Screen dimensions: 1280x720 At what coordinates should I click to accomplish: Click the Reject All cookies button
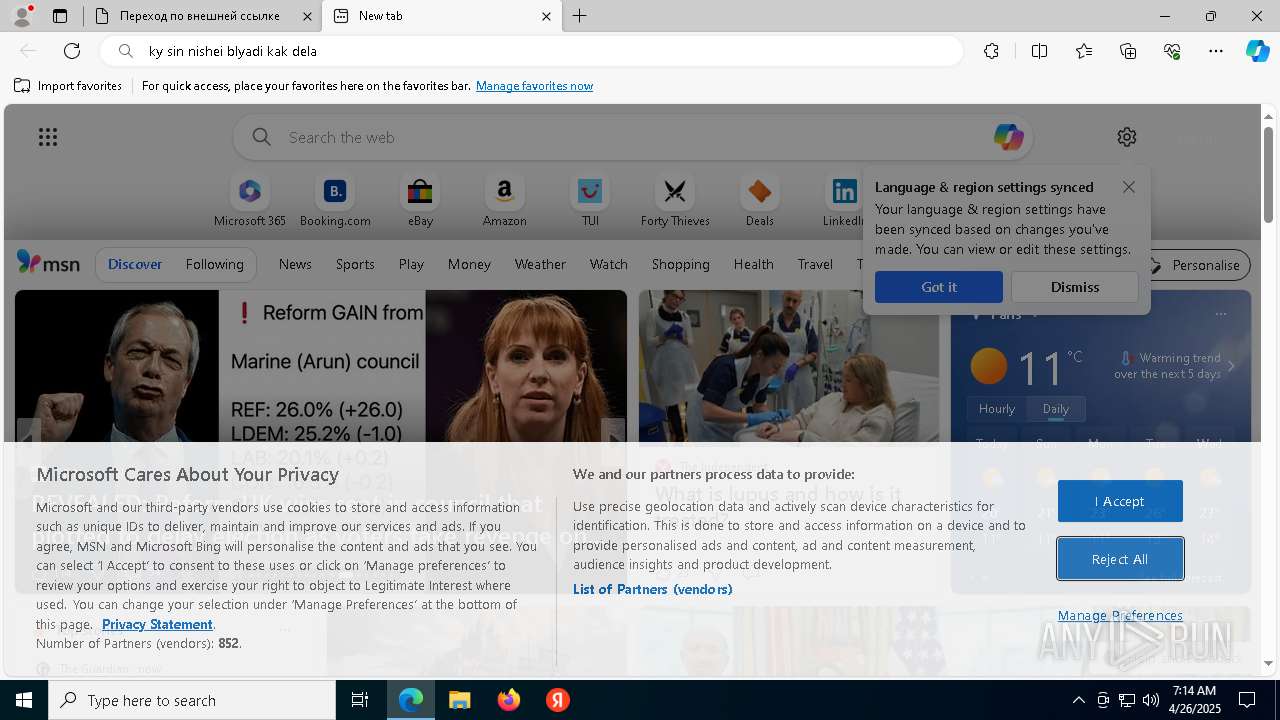click(1120, 559)
